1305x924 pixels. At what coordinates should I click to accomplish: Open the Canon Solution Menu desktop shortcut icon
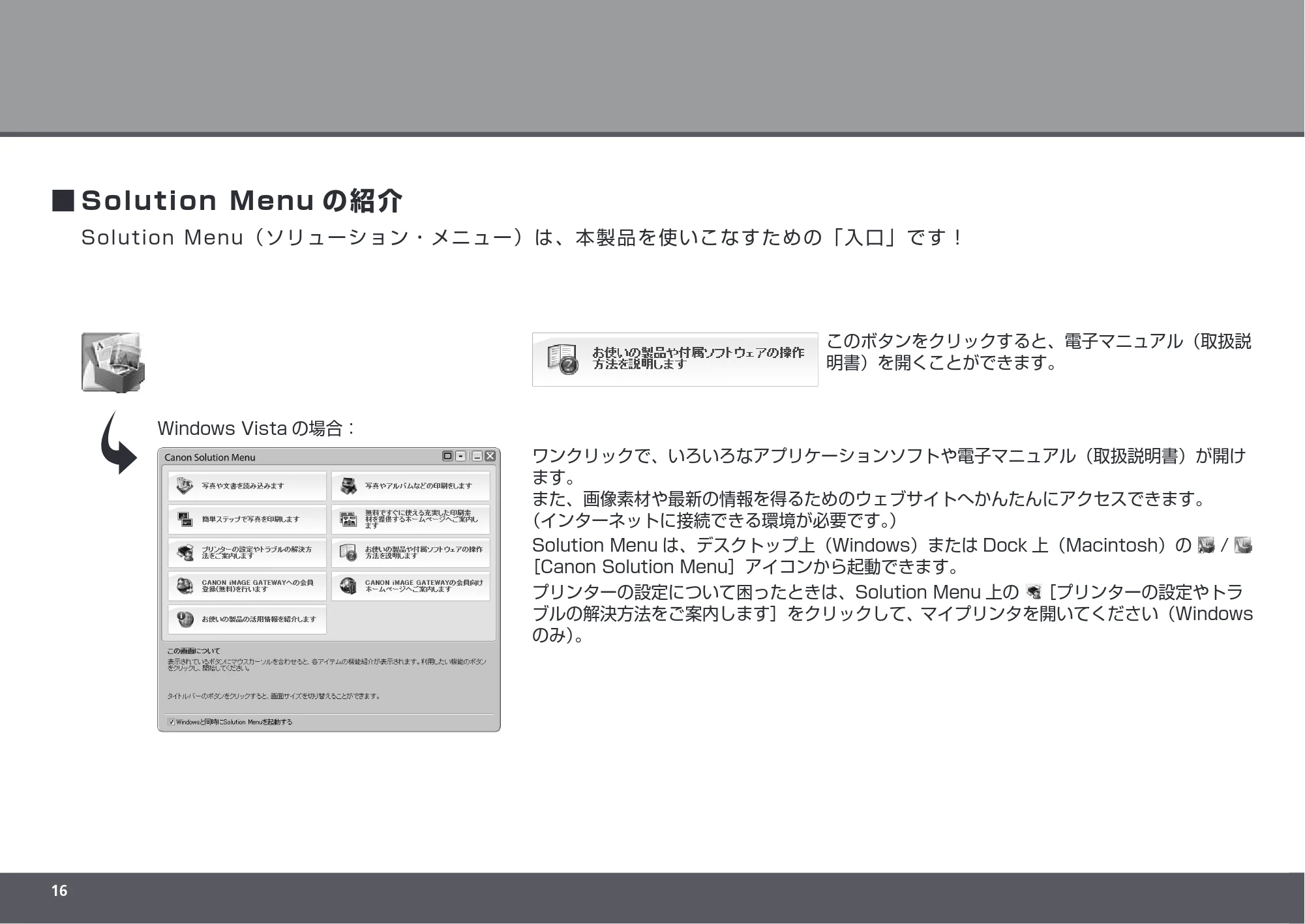(113, 362)
